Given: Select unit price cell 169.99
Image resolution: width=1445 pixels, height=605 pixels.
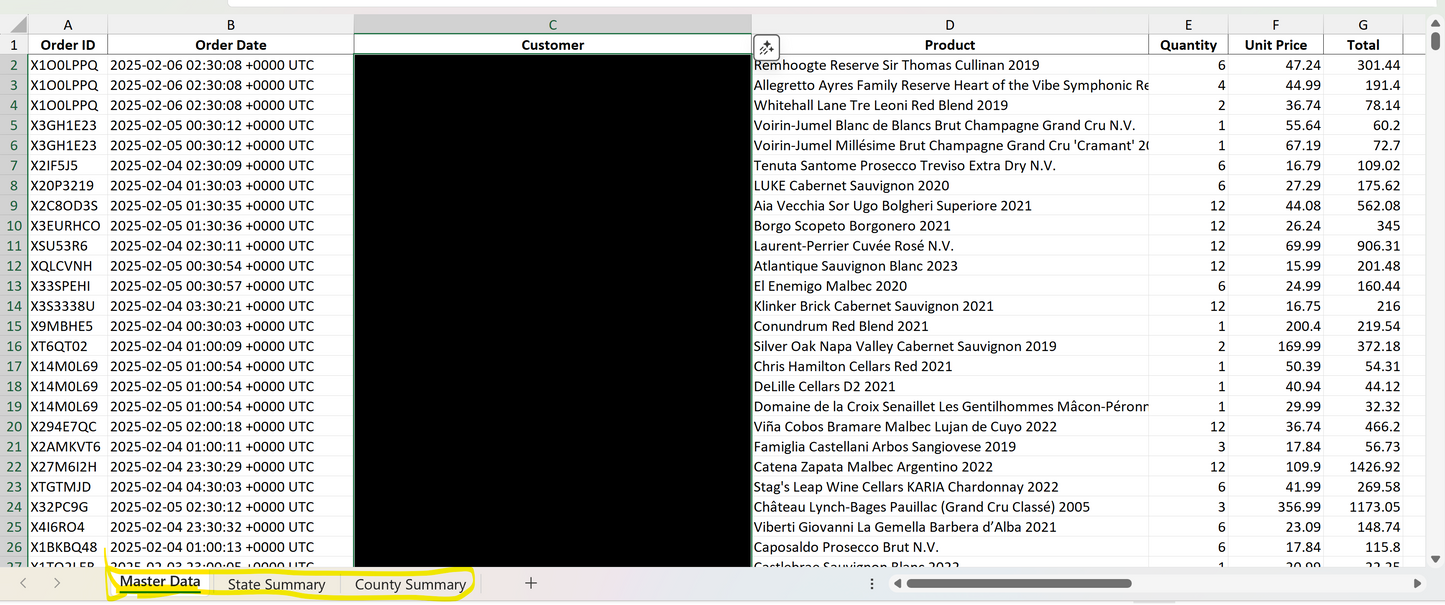Looking at the screenshot, I should [x=1276, y=346].
